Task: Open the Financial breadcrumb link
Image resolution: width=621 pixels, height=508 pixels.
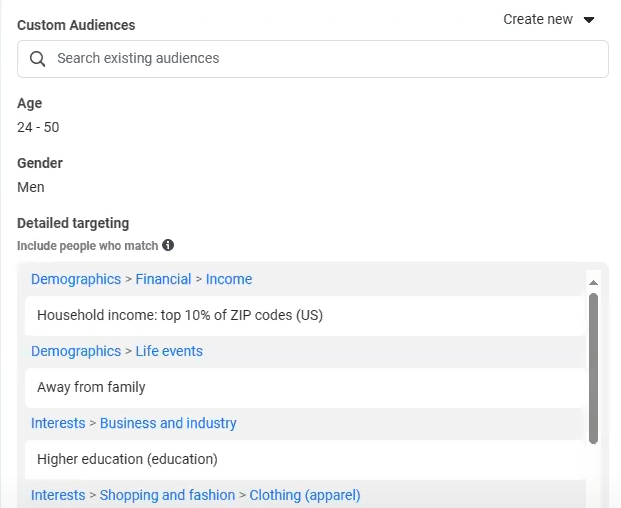Action: pyautogui.click(x=163, y=279)
